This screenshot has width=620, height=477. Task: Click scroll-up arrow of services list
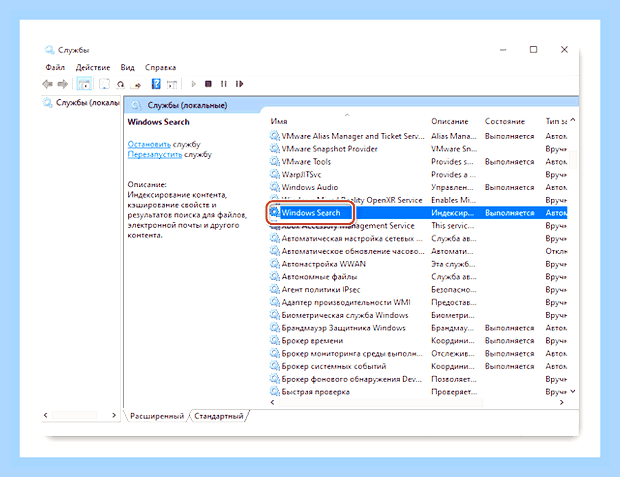point(573,120)
